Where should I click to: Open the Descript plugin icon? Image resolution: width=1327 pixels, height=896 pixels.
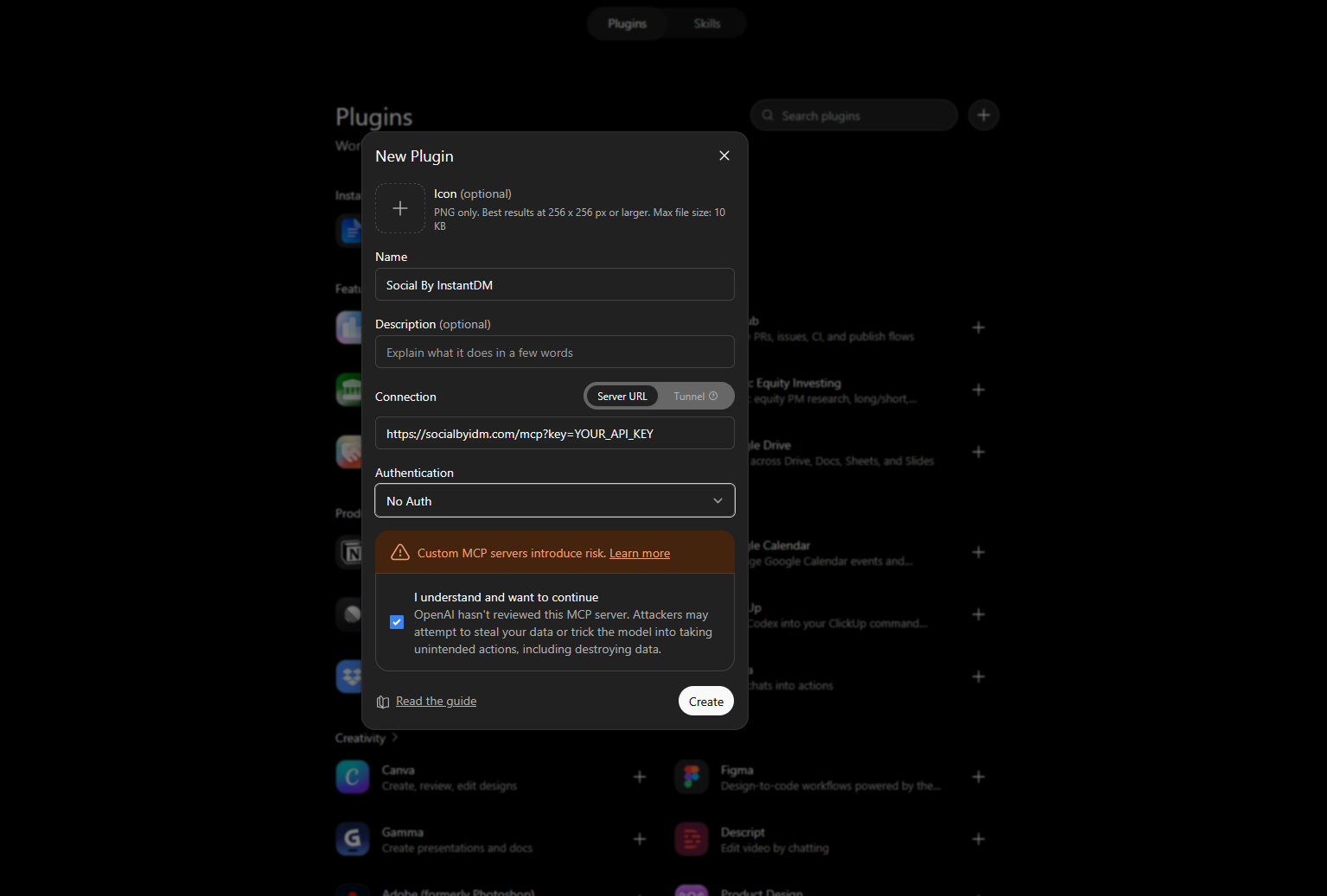point(692,839)
